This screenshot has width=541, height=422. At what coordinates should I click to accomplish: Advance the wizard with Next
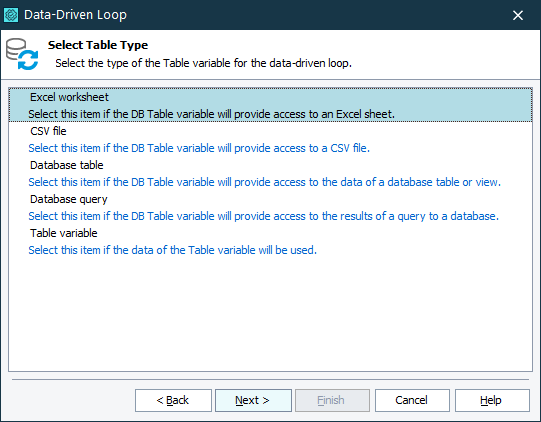coord(253,400)
